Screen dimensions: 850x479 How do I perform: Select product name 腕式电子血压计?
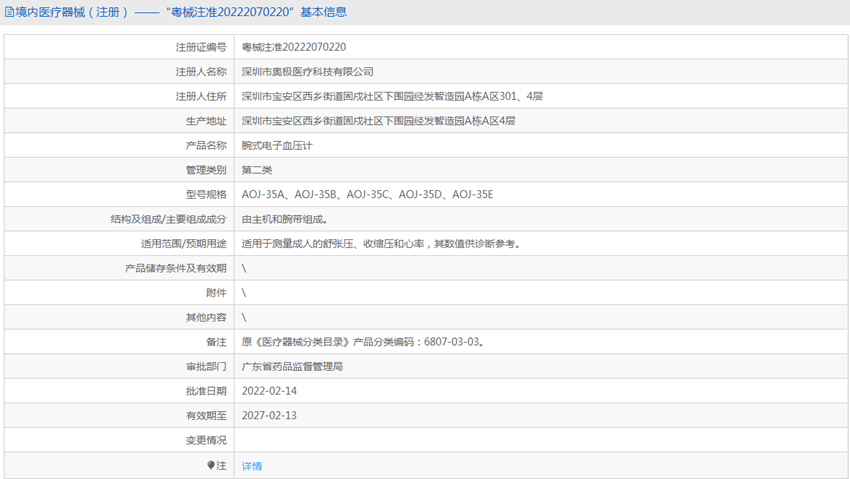[276, 145]
